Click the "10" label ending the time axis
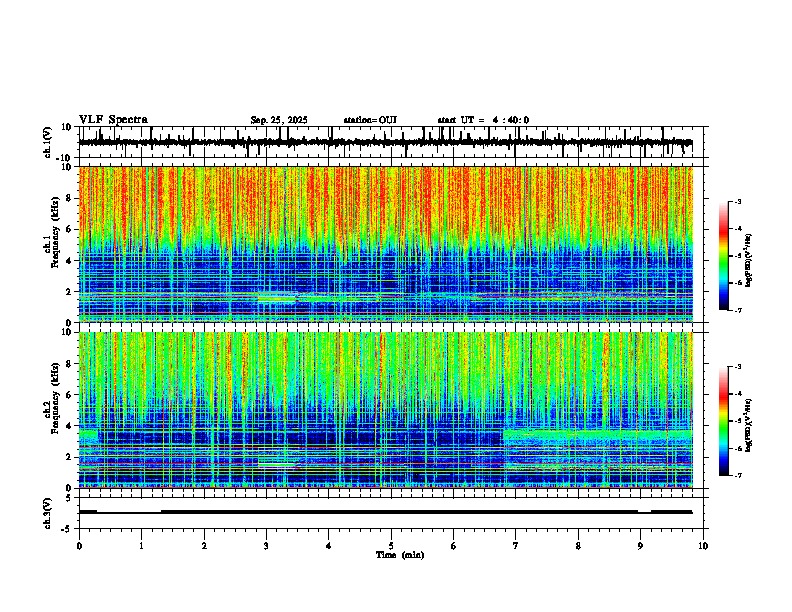Screen dimensions: 792x612 click(703, 546)
